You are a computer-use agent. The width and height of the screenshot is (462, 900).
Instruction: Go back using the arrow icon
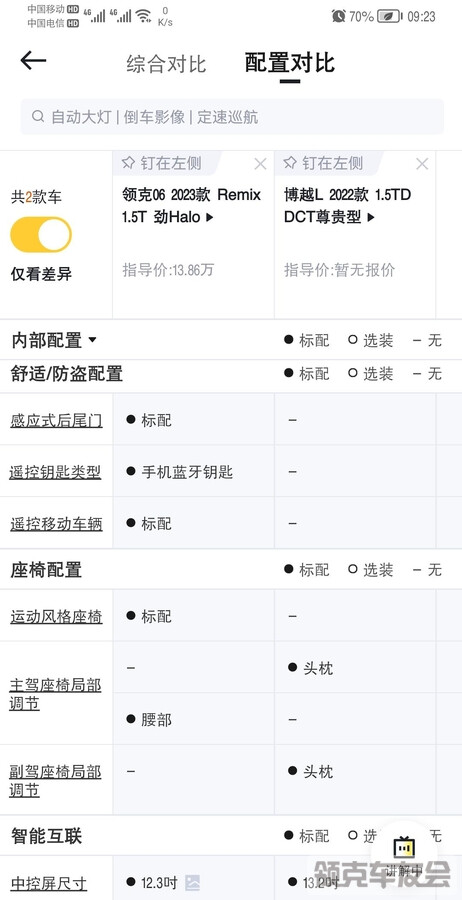[33, 60]
